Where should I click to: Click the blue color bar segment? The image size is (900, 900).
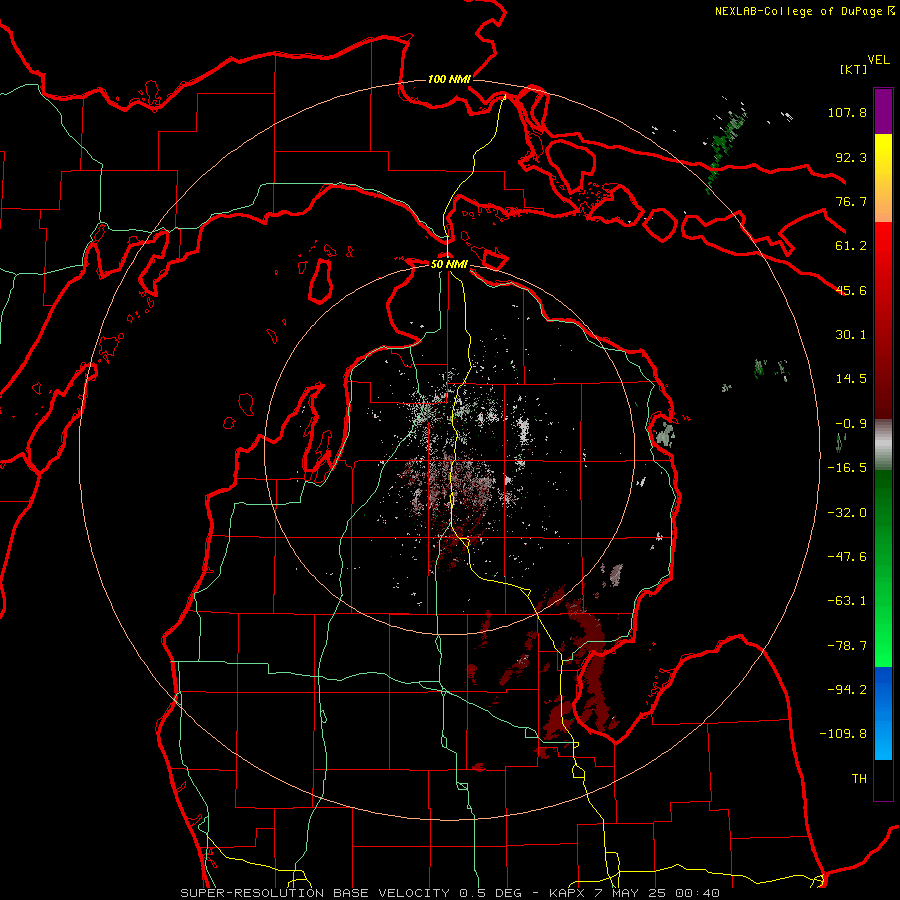pos(883,713)
